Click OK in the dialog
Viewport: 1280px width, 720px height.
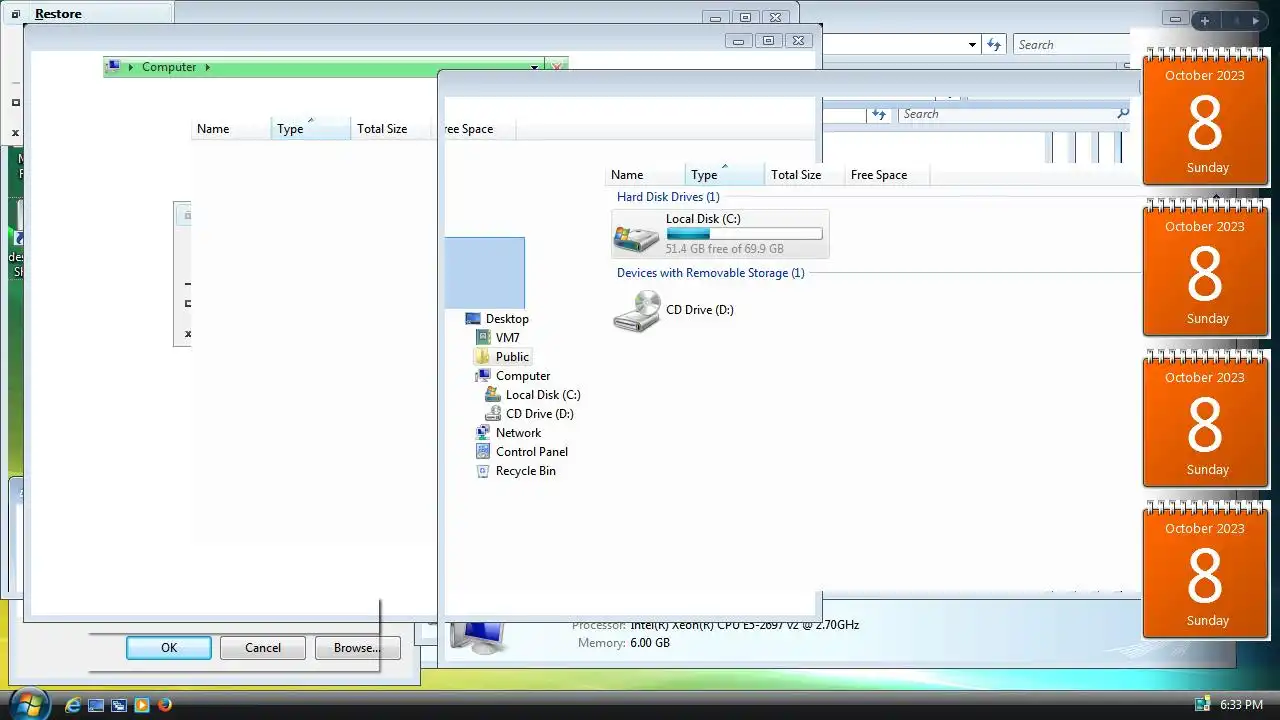pyautogui.click(x=169, y=648)
